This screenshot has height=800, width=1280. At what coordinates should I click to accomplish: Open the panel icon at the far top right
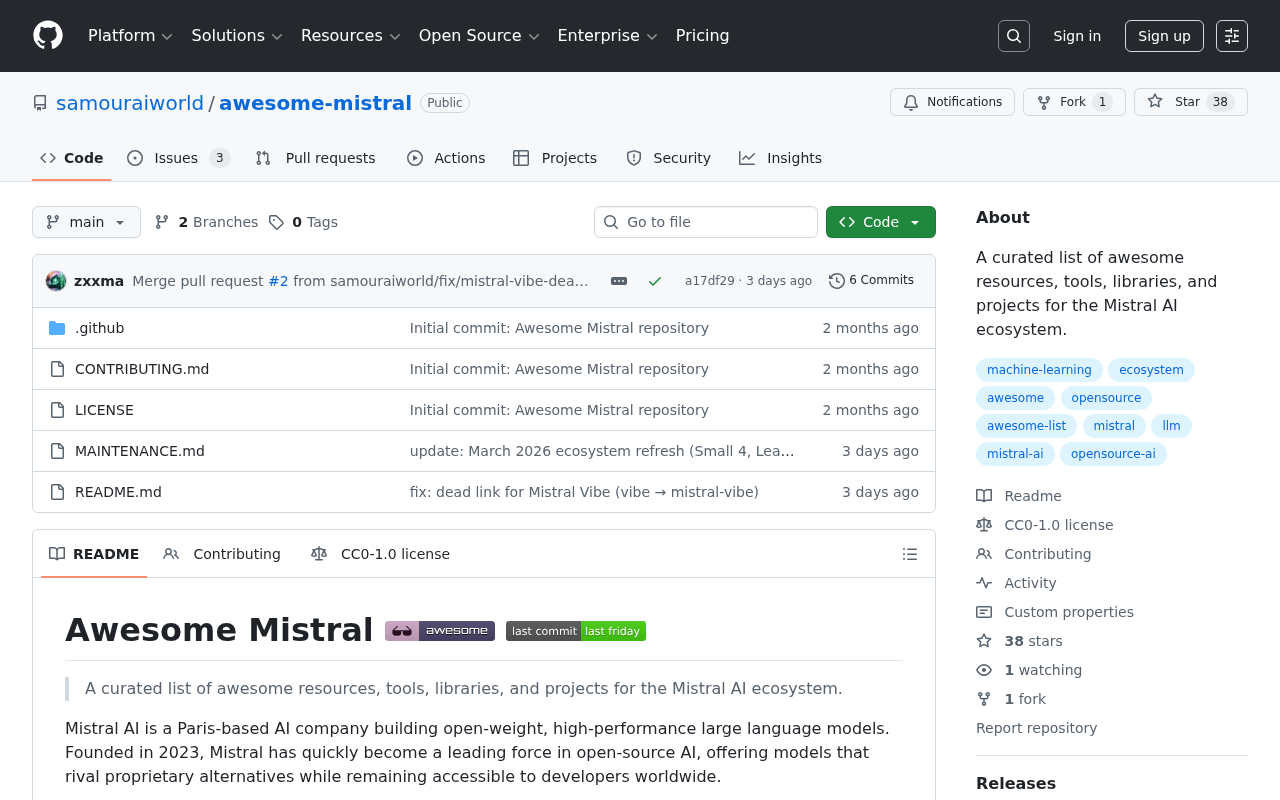tap(1231, 36)
